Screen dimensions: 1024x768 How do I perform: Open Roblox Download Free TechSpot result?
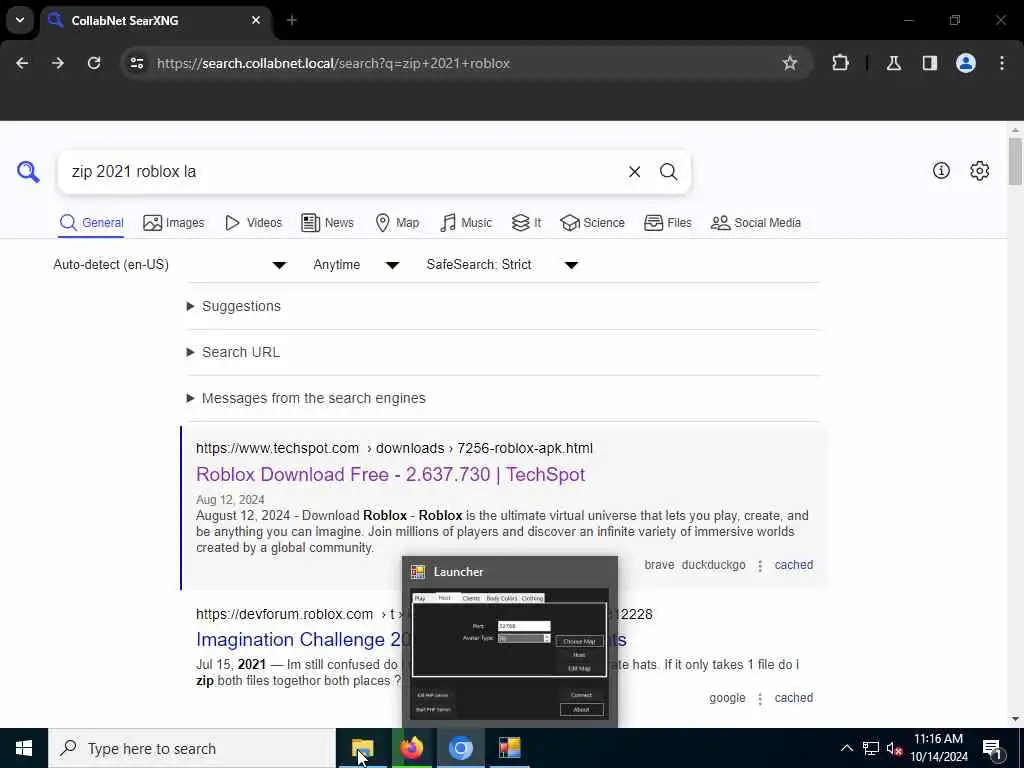391,474
